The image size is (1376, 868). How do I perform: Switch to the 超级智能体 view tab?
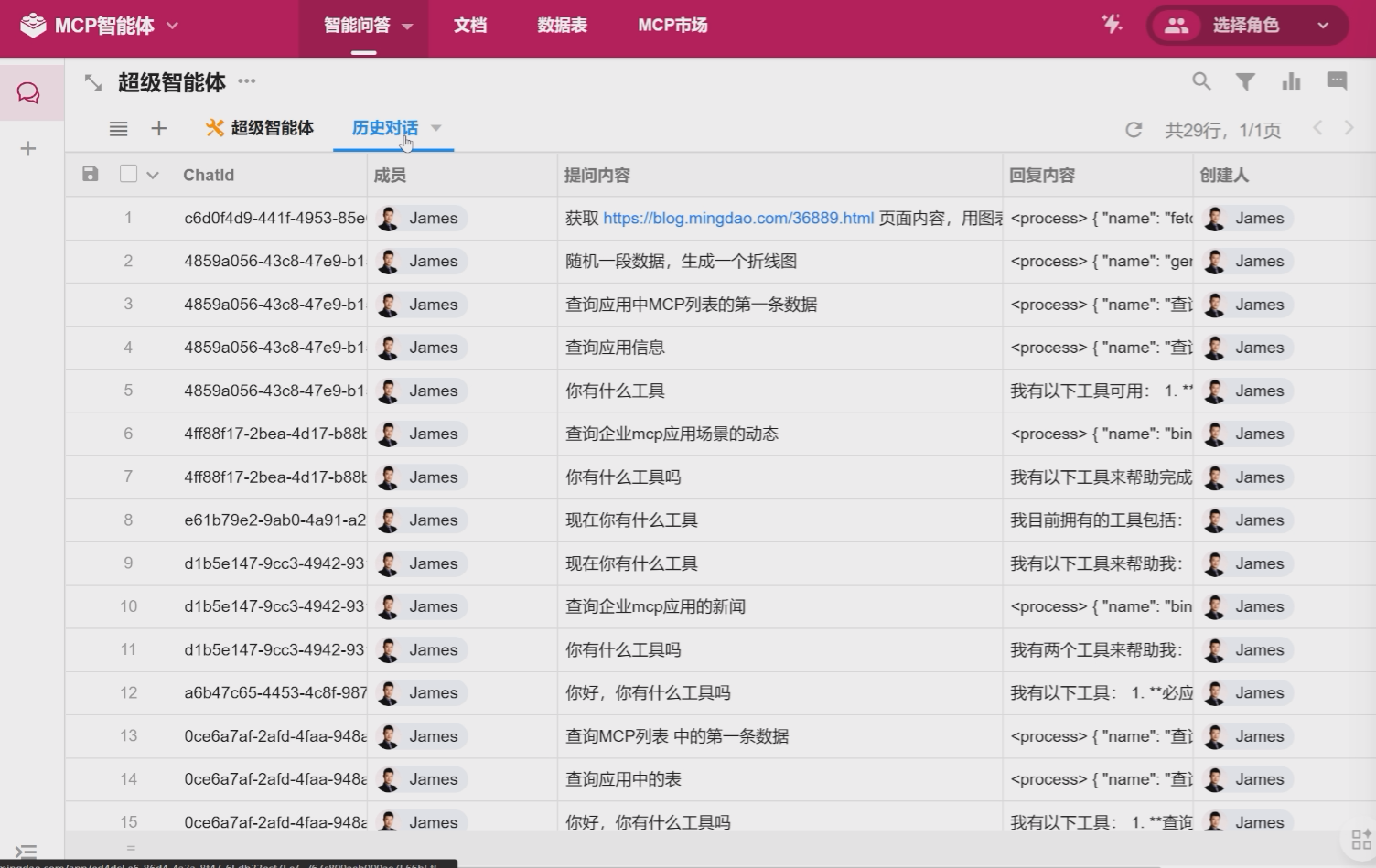click(260, 128)
